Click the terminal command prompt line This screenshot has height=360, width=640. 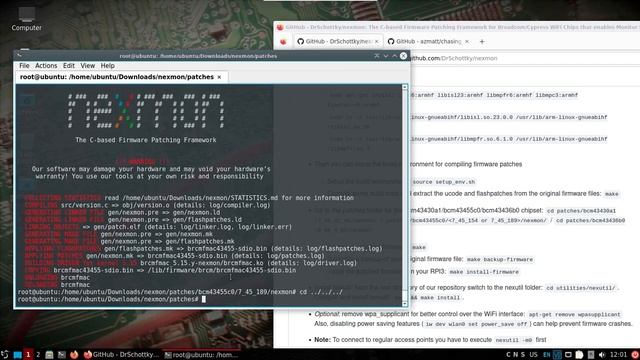pos(111,299)
